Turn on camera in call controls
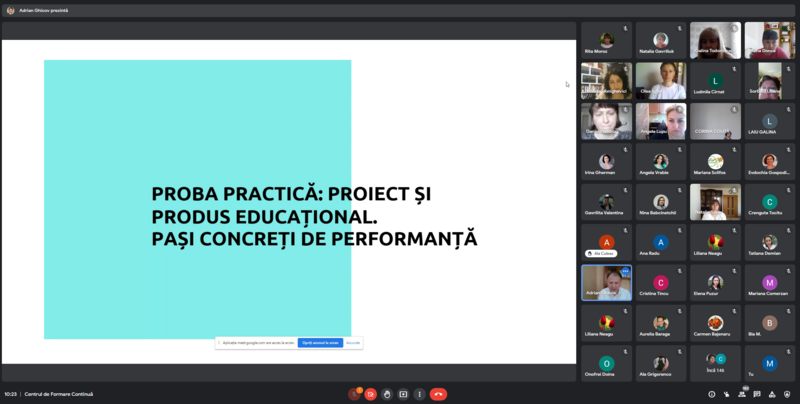The width and height of the screenshot is (800, 404). 371,394
